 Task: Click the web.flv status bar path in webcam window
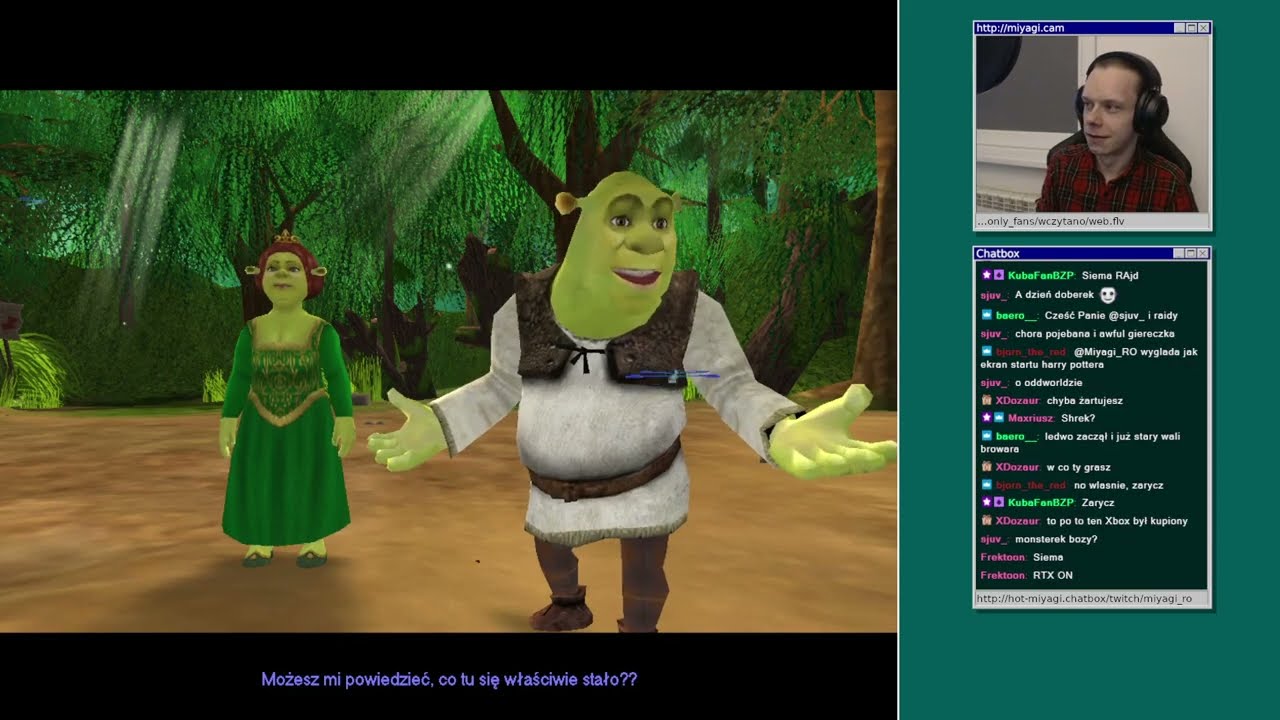[x=1092, y=221]
